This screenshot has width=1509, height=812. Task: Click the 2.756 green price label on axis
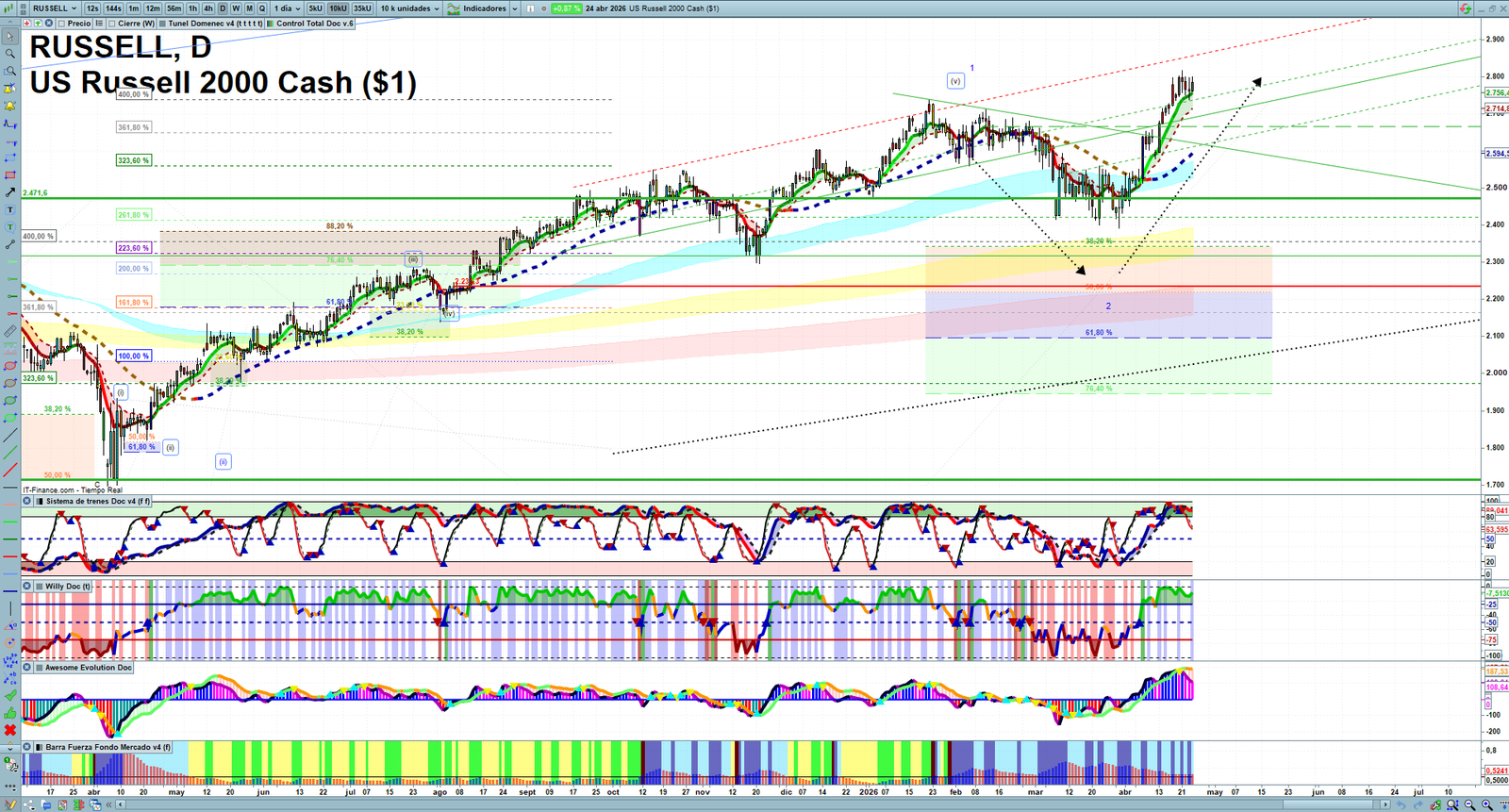[1497, 92]
